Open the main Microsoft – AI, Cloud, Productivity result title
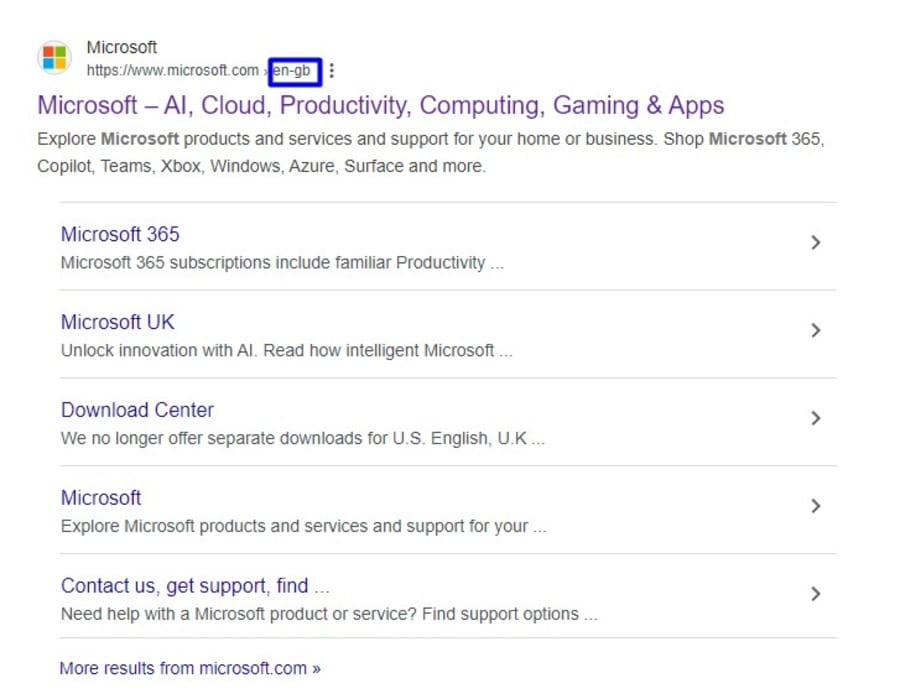Screen dimensions: 900x699 (381, 106)
